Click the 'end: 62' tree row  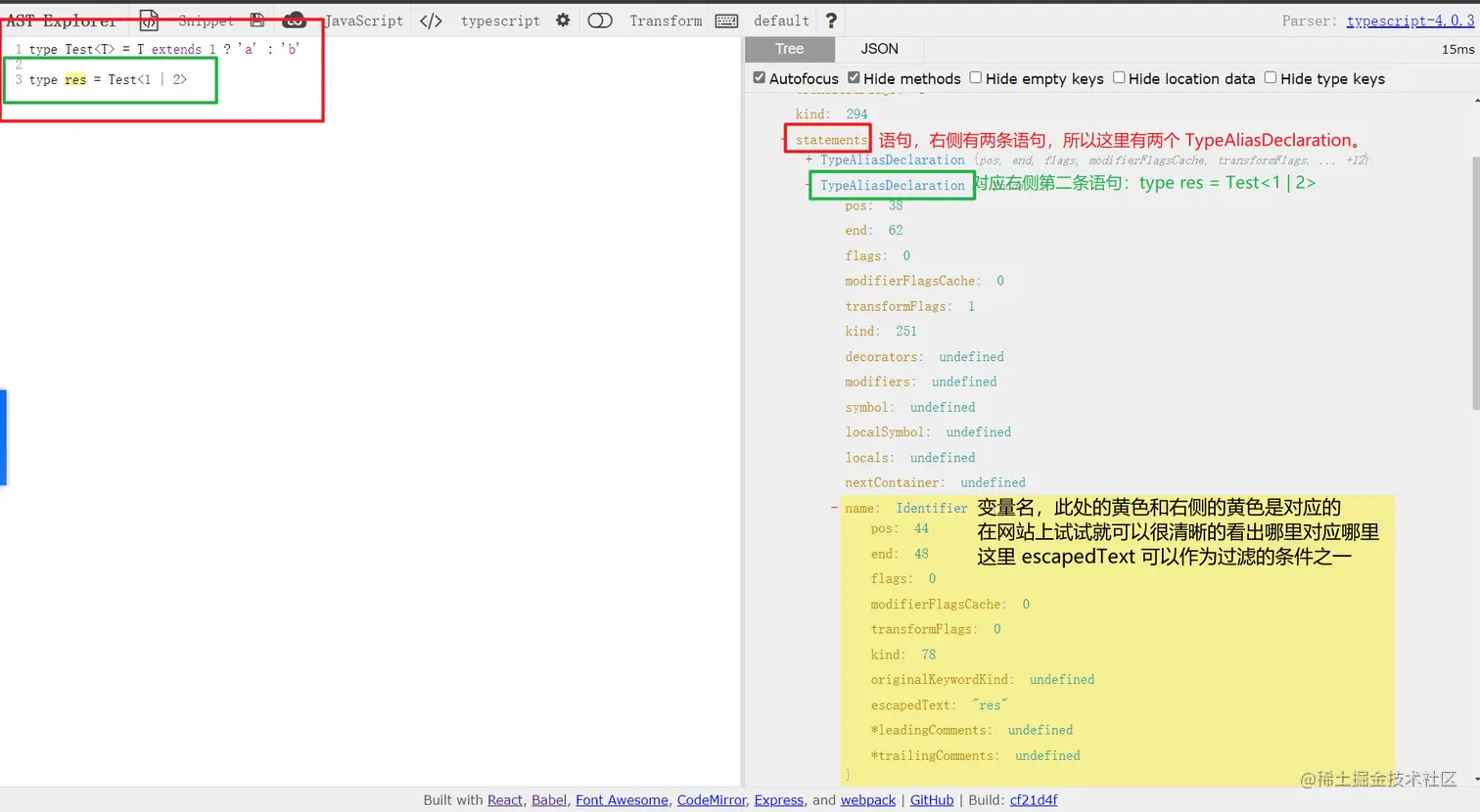(874, 230)
